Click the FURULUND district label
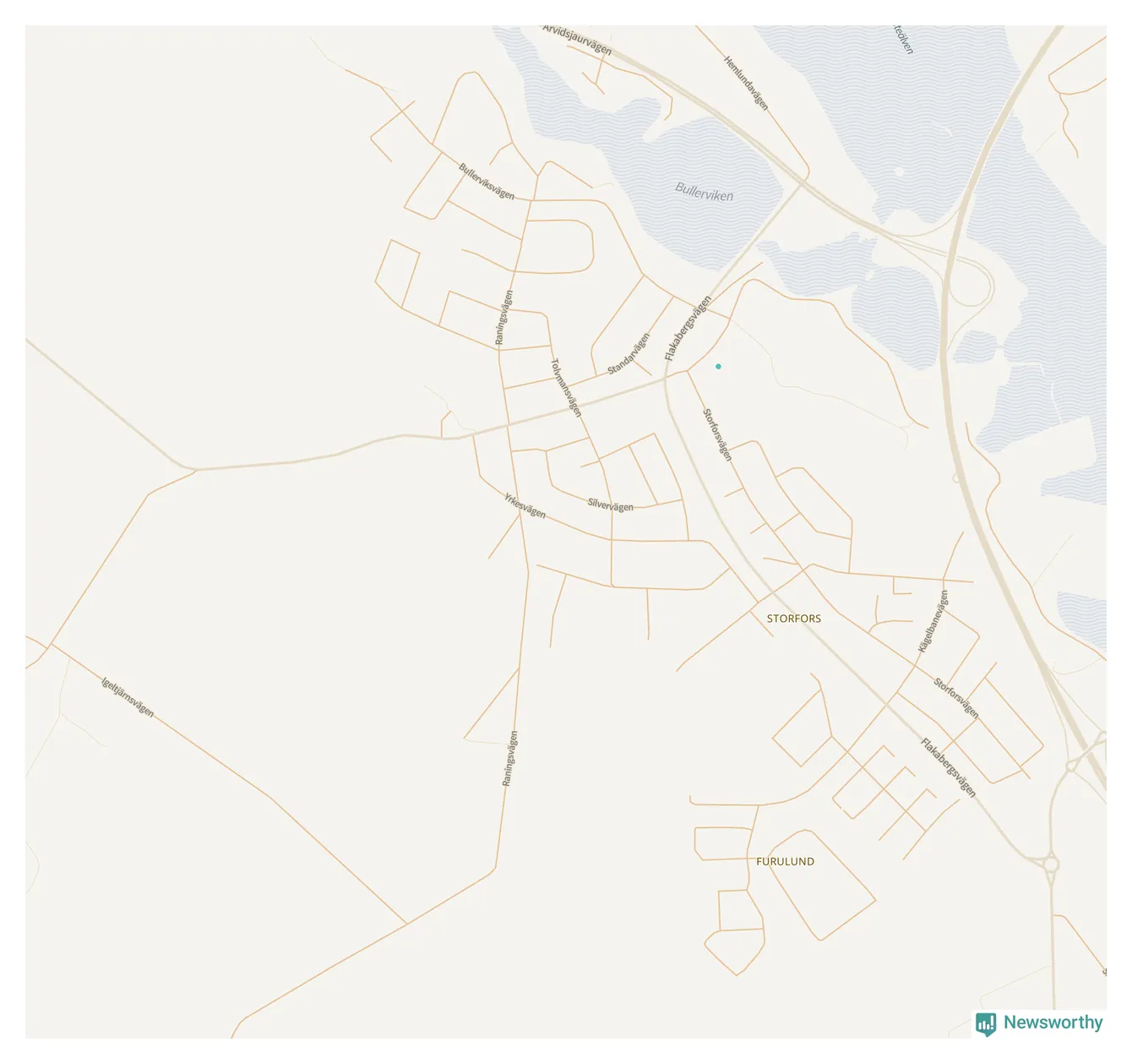 (786, 861)
